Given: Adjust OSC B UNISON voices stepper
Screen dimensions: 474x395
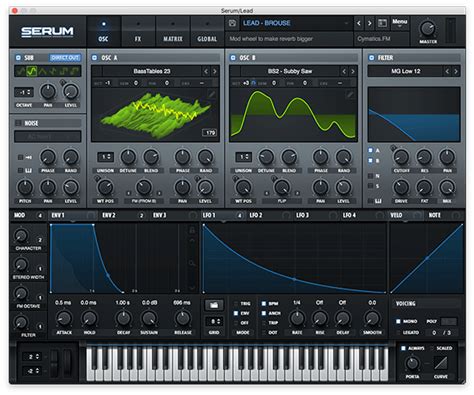Looking at the screenshot, I should tap(243, 157).
